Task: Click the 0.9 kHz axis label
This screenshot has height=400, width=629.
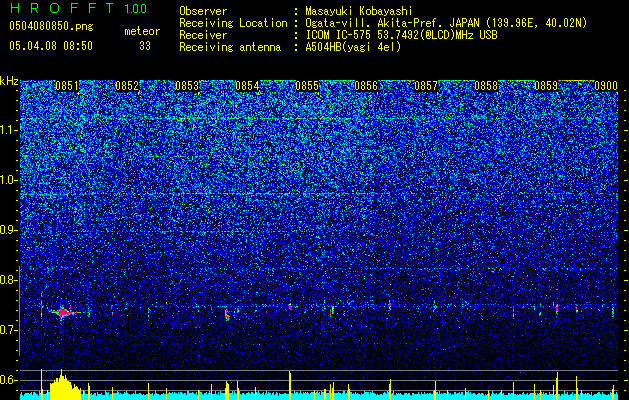Action: coord(9,230)
